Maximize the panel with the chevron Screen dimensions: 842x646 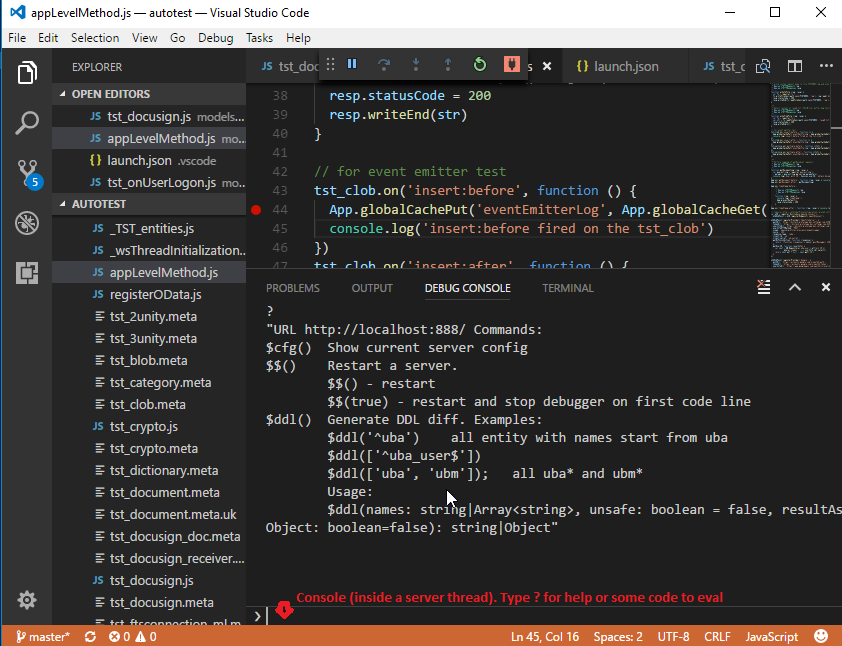[x=794, y=287]
